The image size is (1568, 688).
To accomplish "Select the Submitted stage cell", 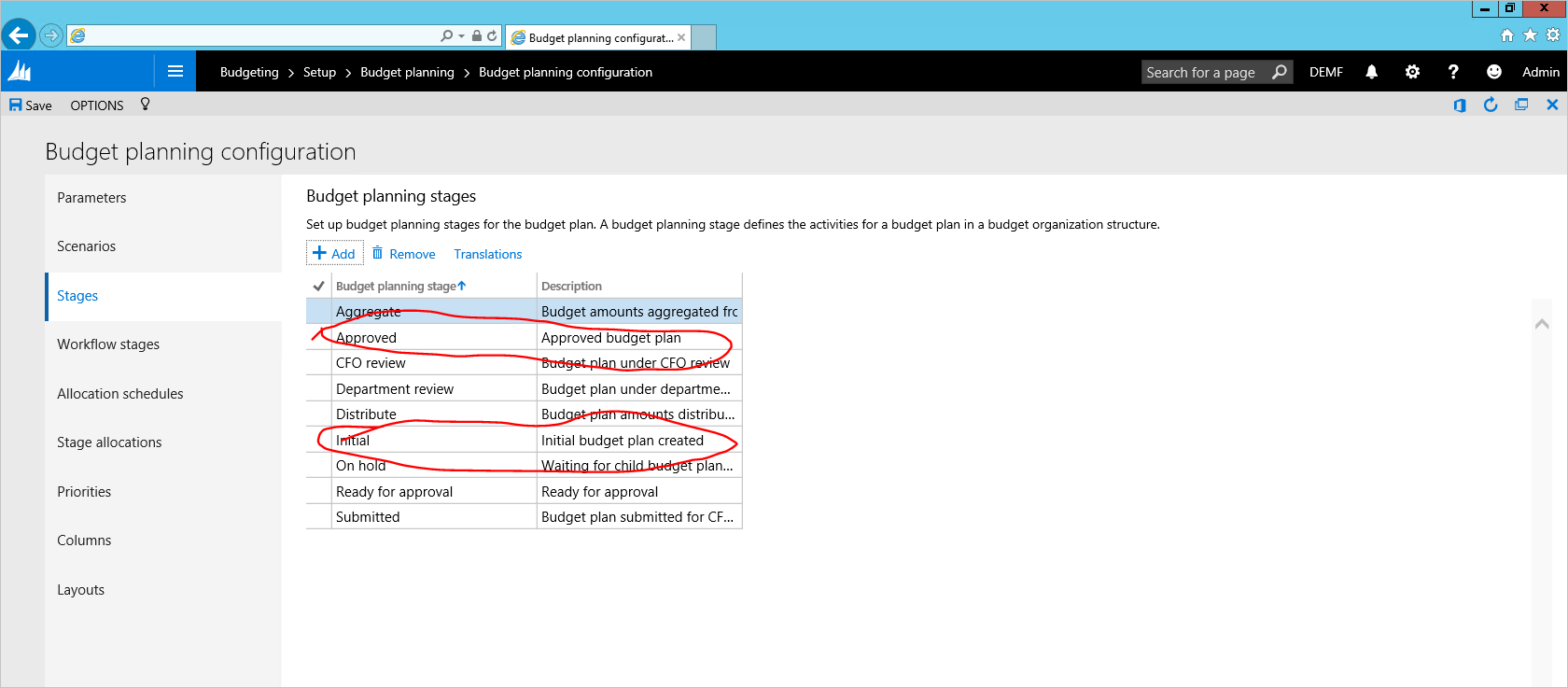I will pyautogui.click(x=434, y=517).
